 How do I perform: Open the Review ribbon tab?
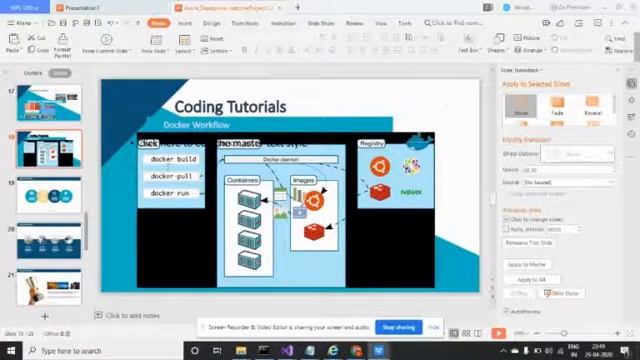pos(354,23)
